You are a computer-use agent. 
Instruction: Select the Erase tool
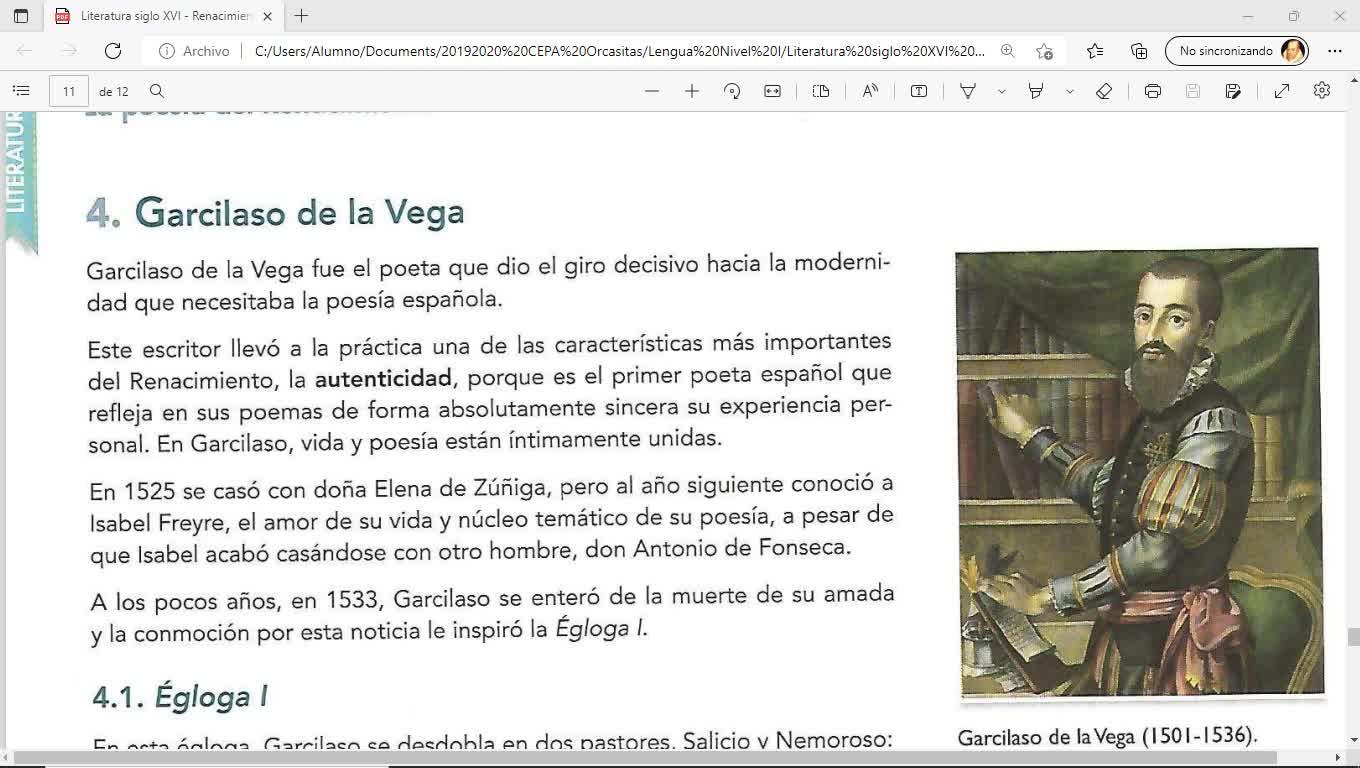1104,91
